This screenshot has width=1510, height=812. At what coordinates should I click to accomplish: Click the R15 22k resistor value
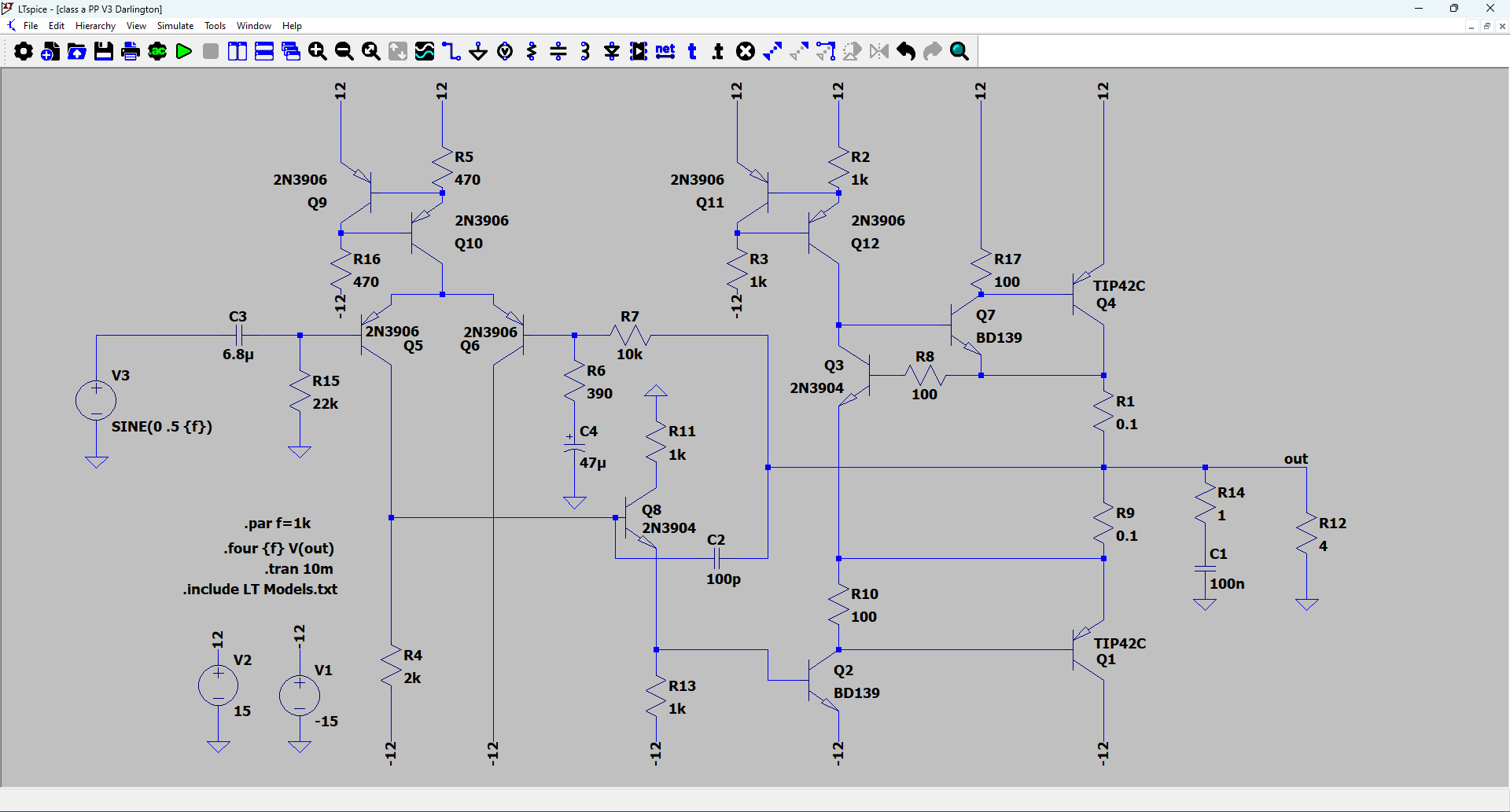tap(326, 404)
